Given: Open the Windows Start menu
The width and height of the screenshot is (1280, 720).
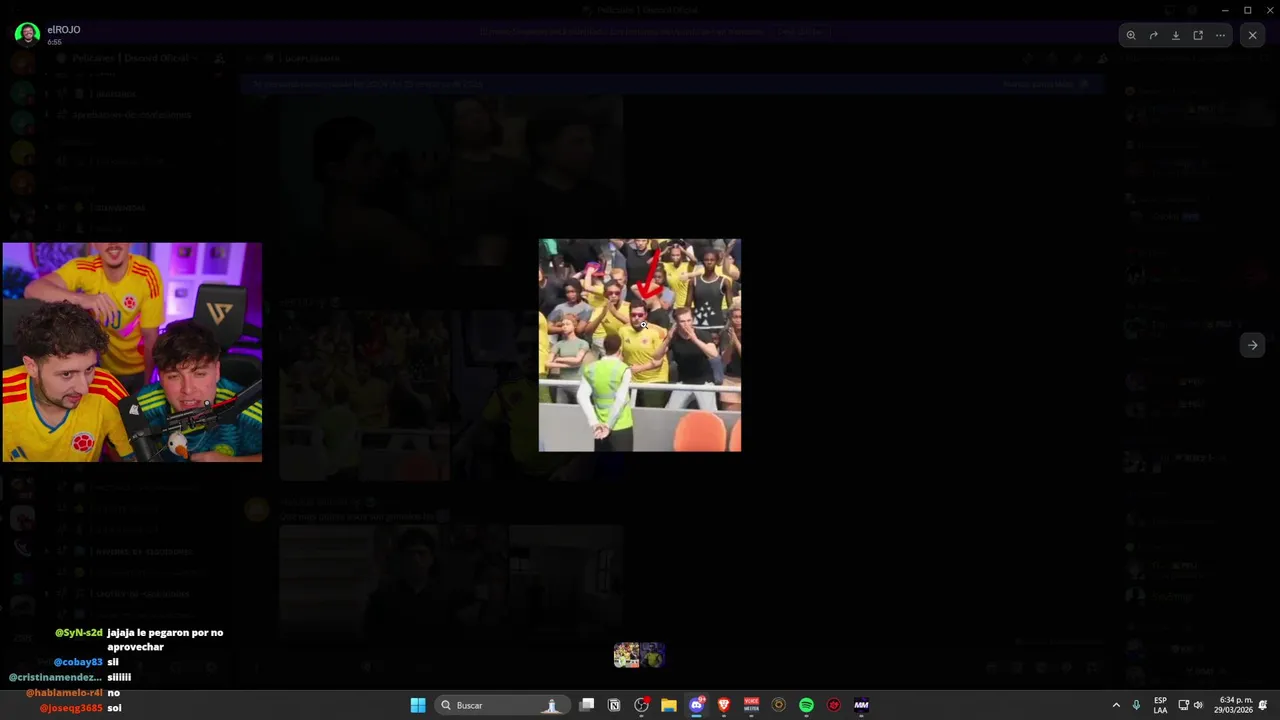Looking at the screenshot, I should coord(418,705).
